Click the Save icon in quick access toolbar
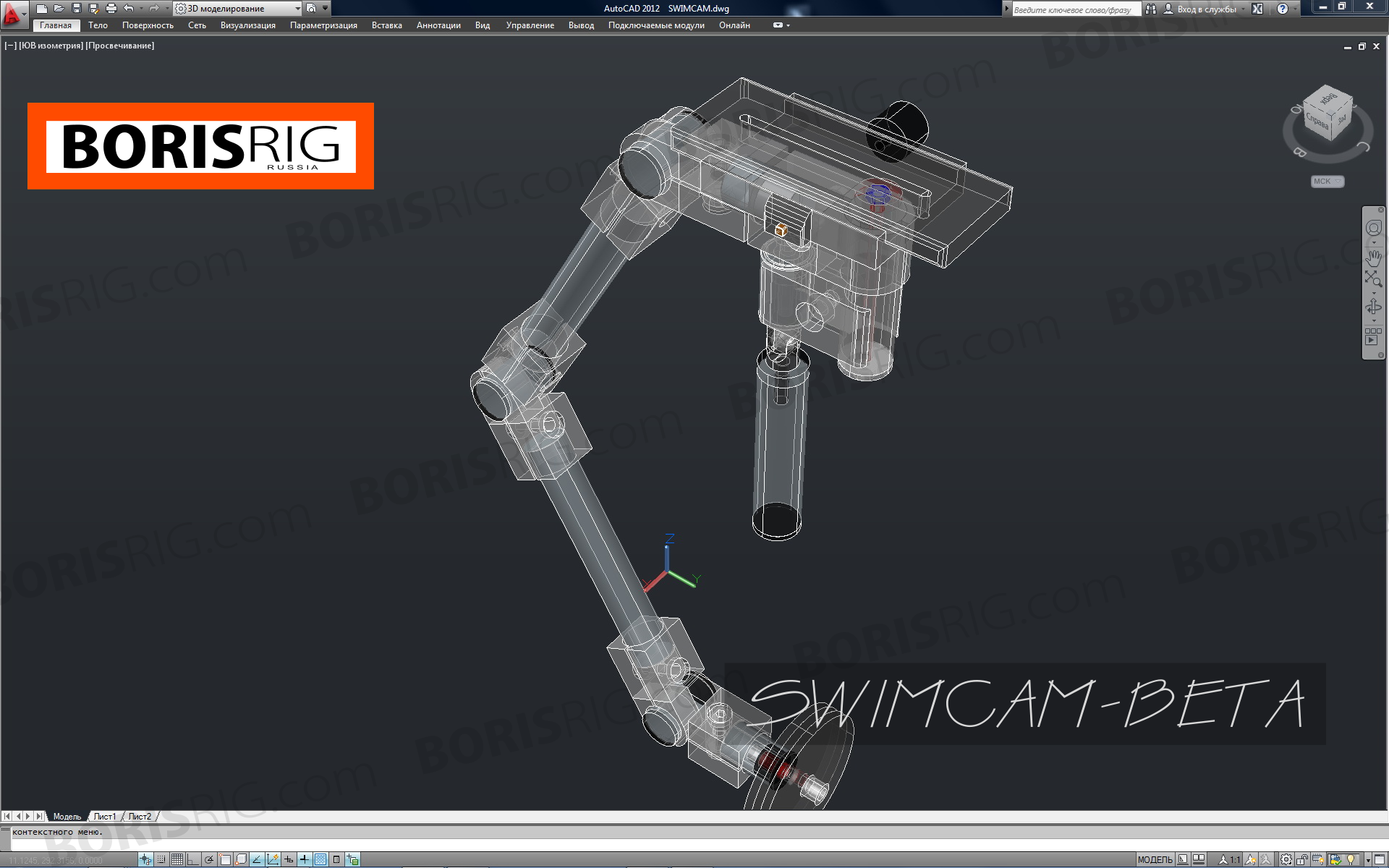 (x=76, y=9)
